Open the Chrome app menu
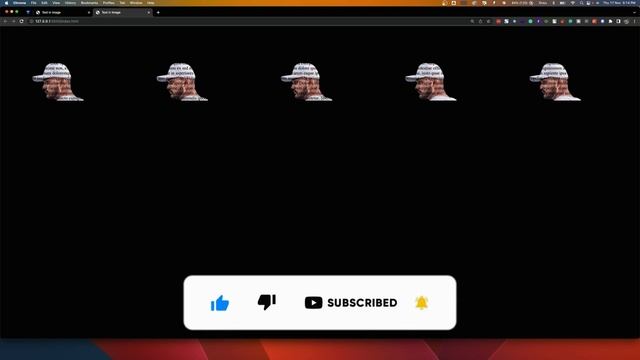 click(x=19, y=3)
